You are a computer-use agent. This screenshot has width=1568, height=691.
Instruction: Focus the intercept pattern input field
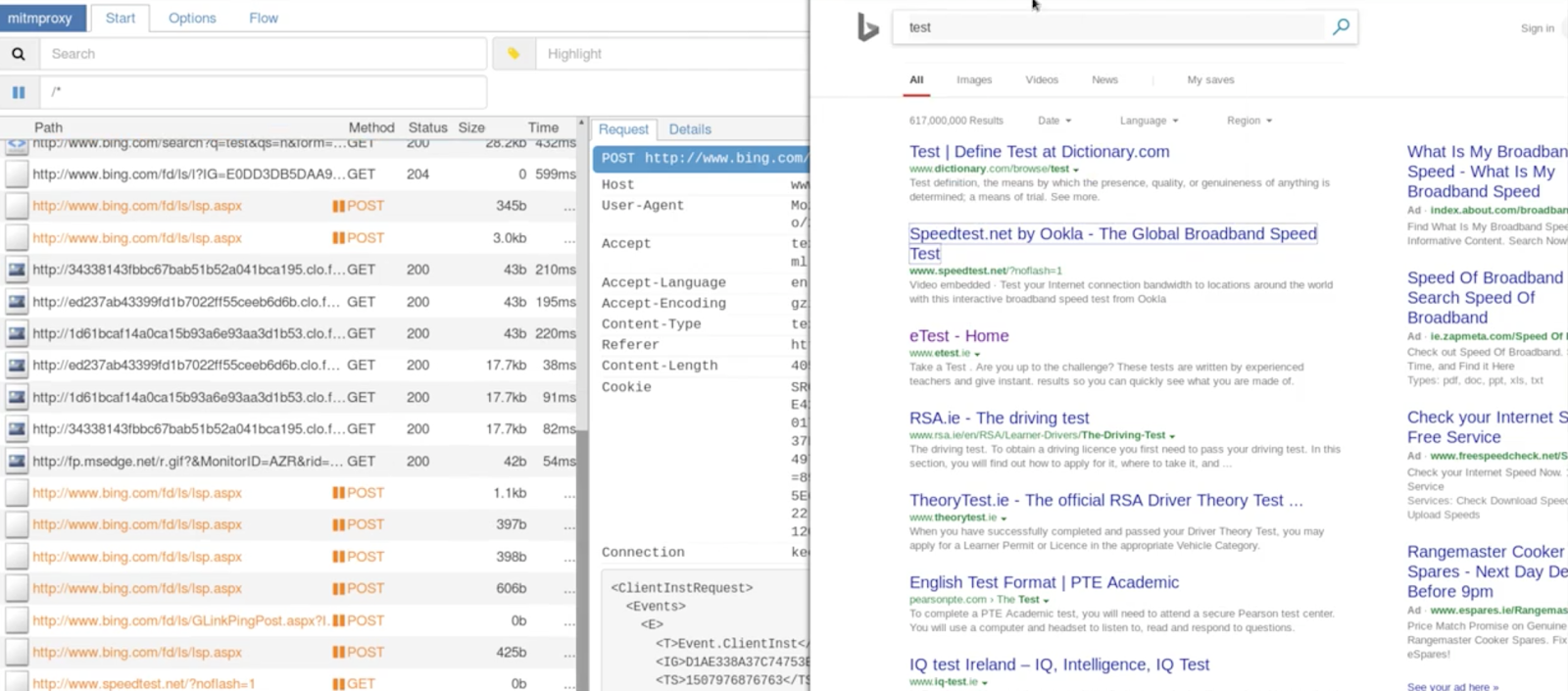click(x=263, y=92)
